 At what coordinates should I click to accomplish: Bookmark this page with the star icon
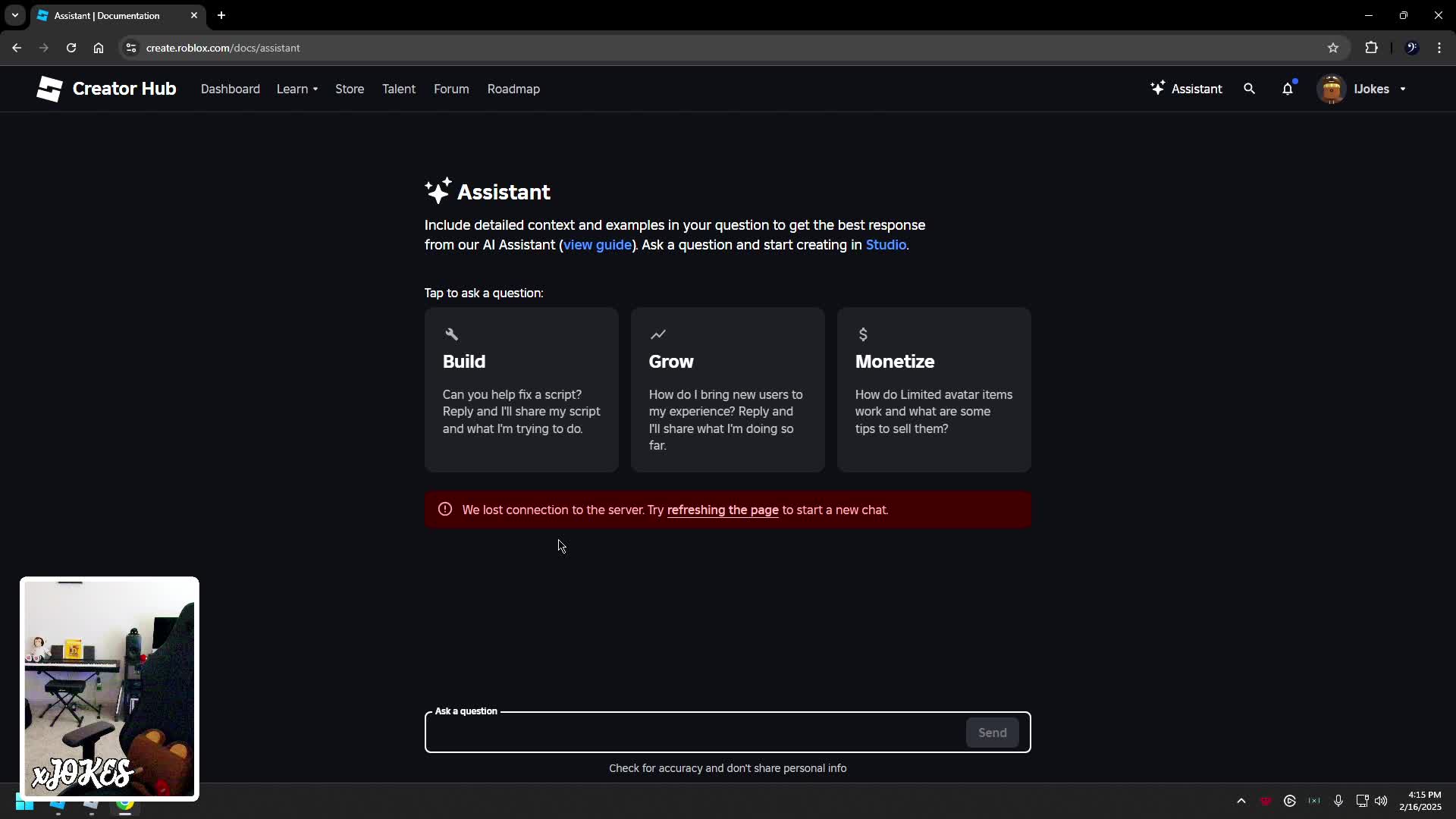pyautogui.click(x=1333, y=48)
